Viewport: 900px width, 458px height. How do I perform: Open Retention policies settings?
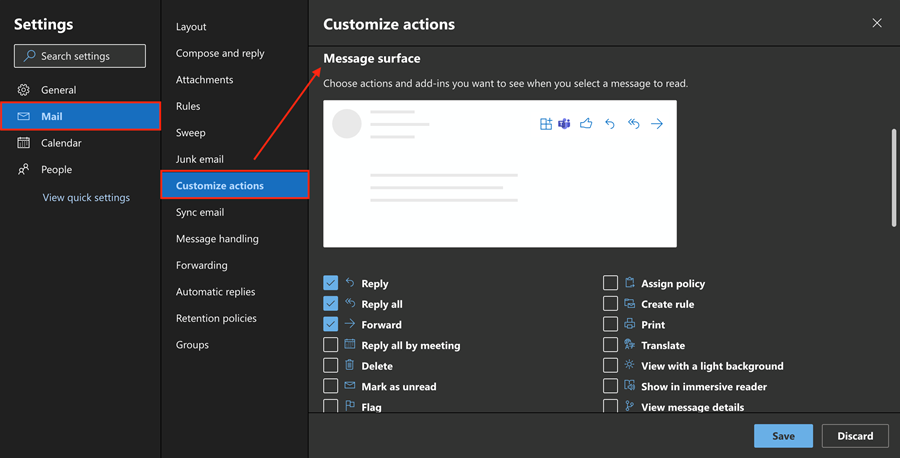coord(235,318)
